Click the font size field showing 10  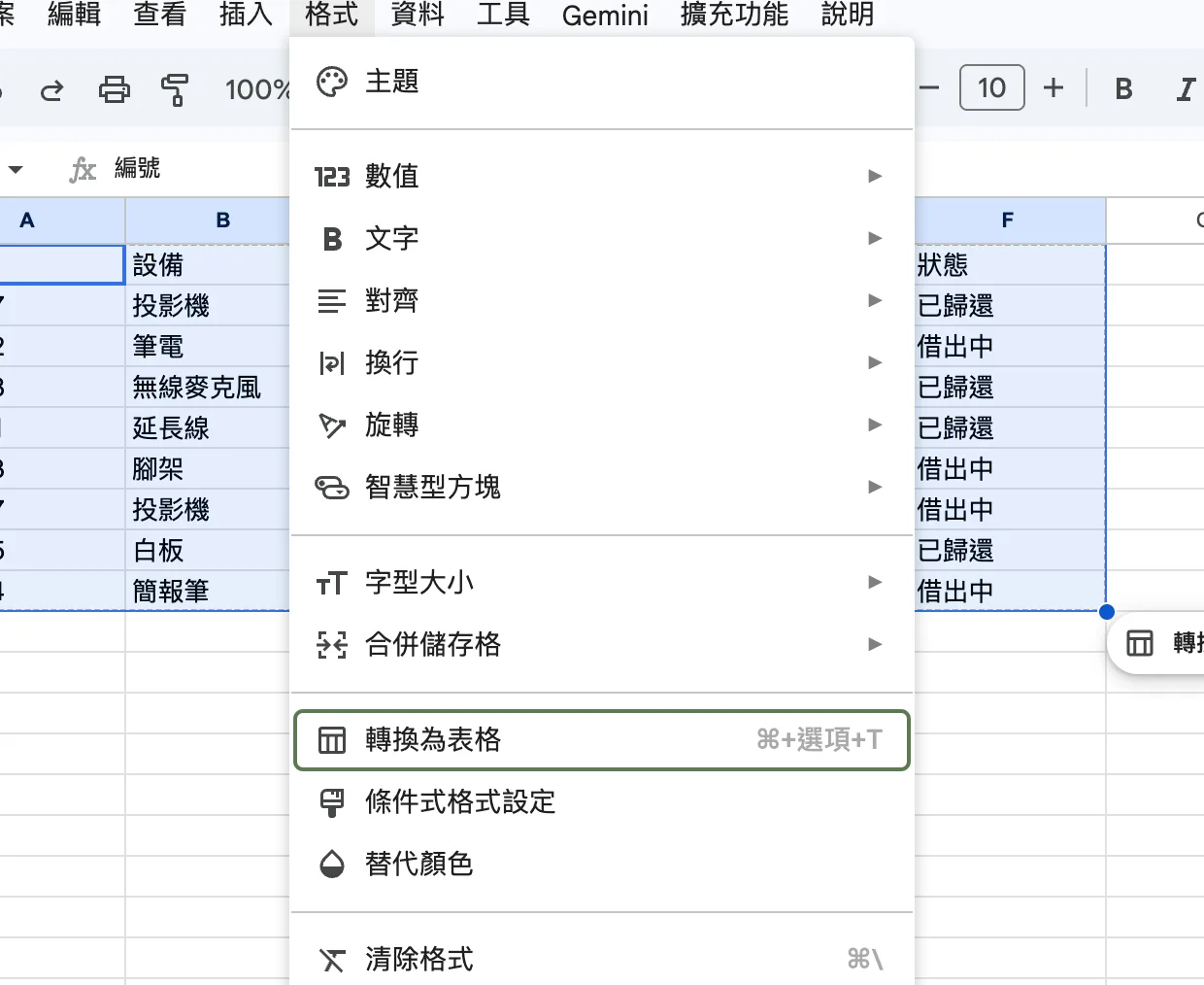tap(991, 88)
